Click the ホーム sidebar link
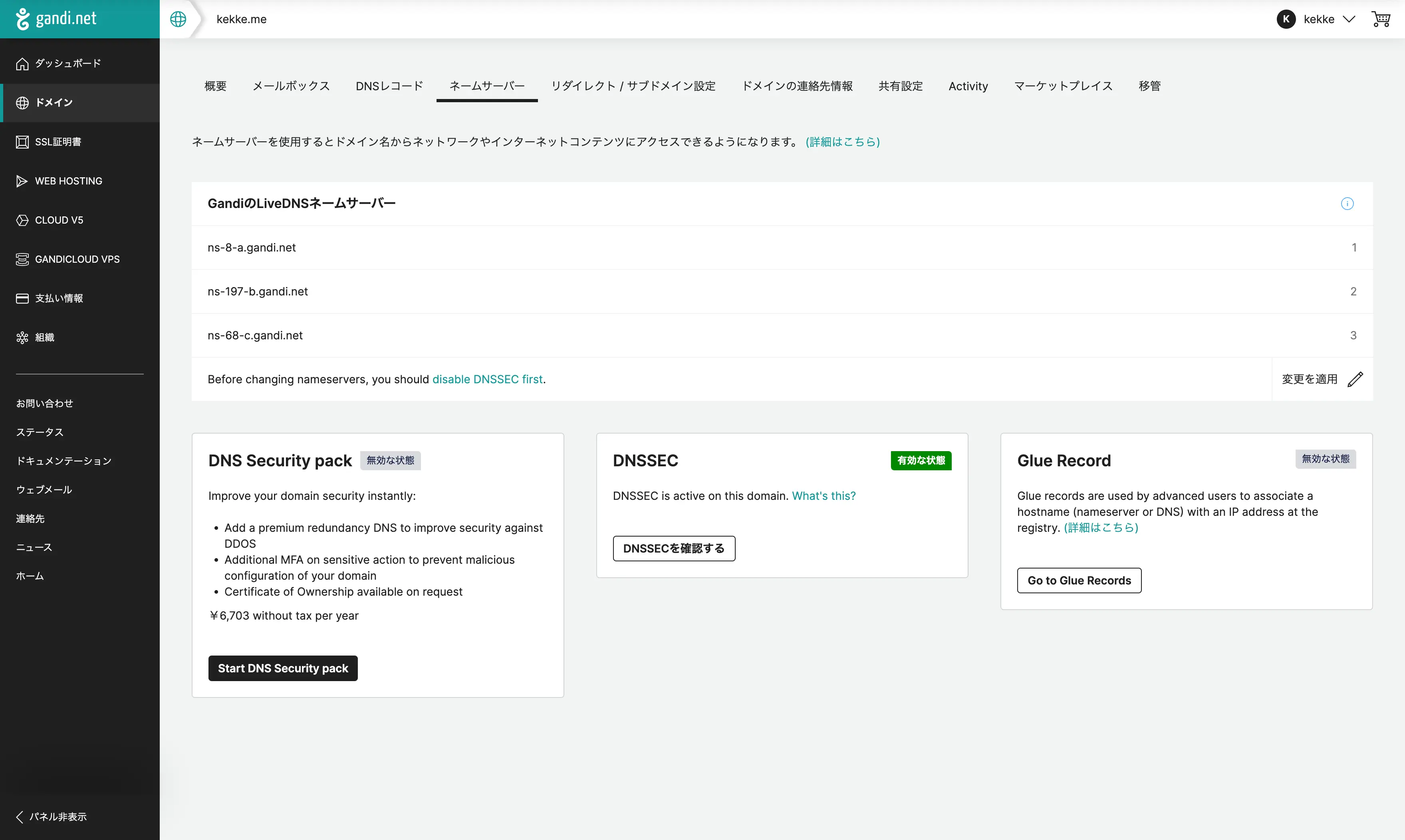This screenshot has width=1405, height=840. [30, 576]
